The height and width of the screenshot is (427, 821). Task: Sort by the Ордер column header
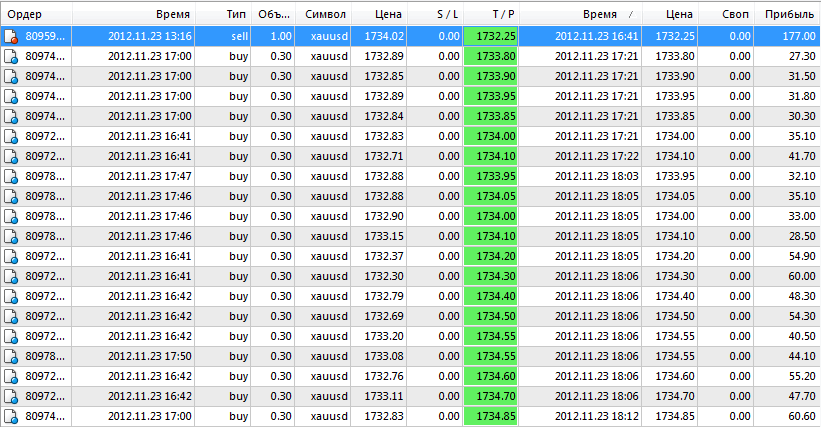click(x=36, y=14)
